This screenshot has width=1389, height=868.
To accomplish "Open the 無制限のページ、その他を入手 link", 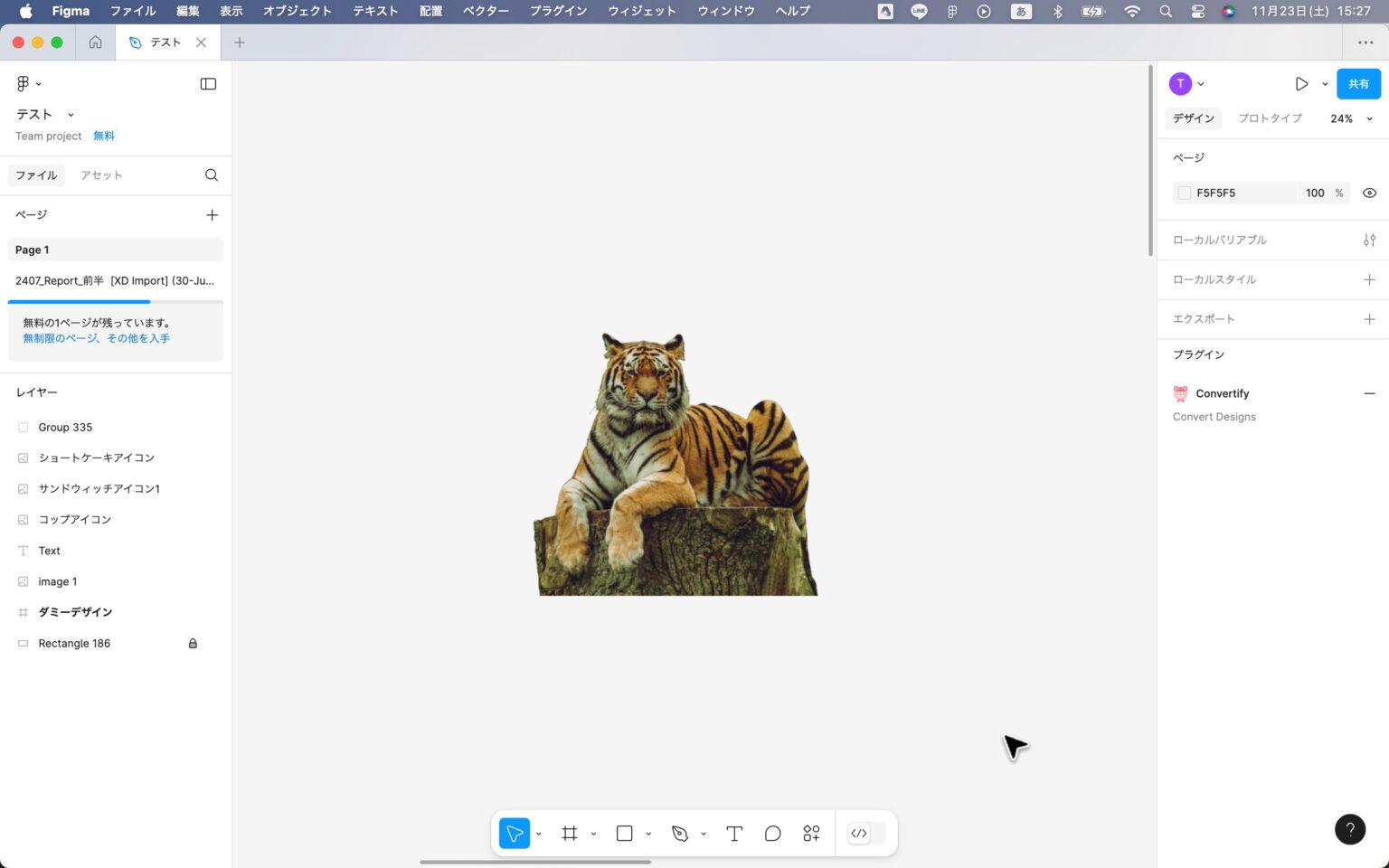I will (x=96, y=337).
